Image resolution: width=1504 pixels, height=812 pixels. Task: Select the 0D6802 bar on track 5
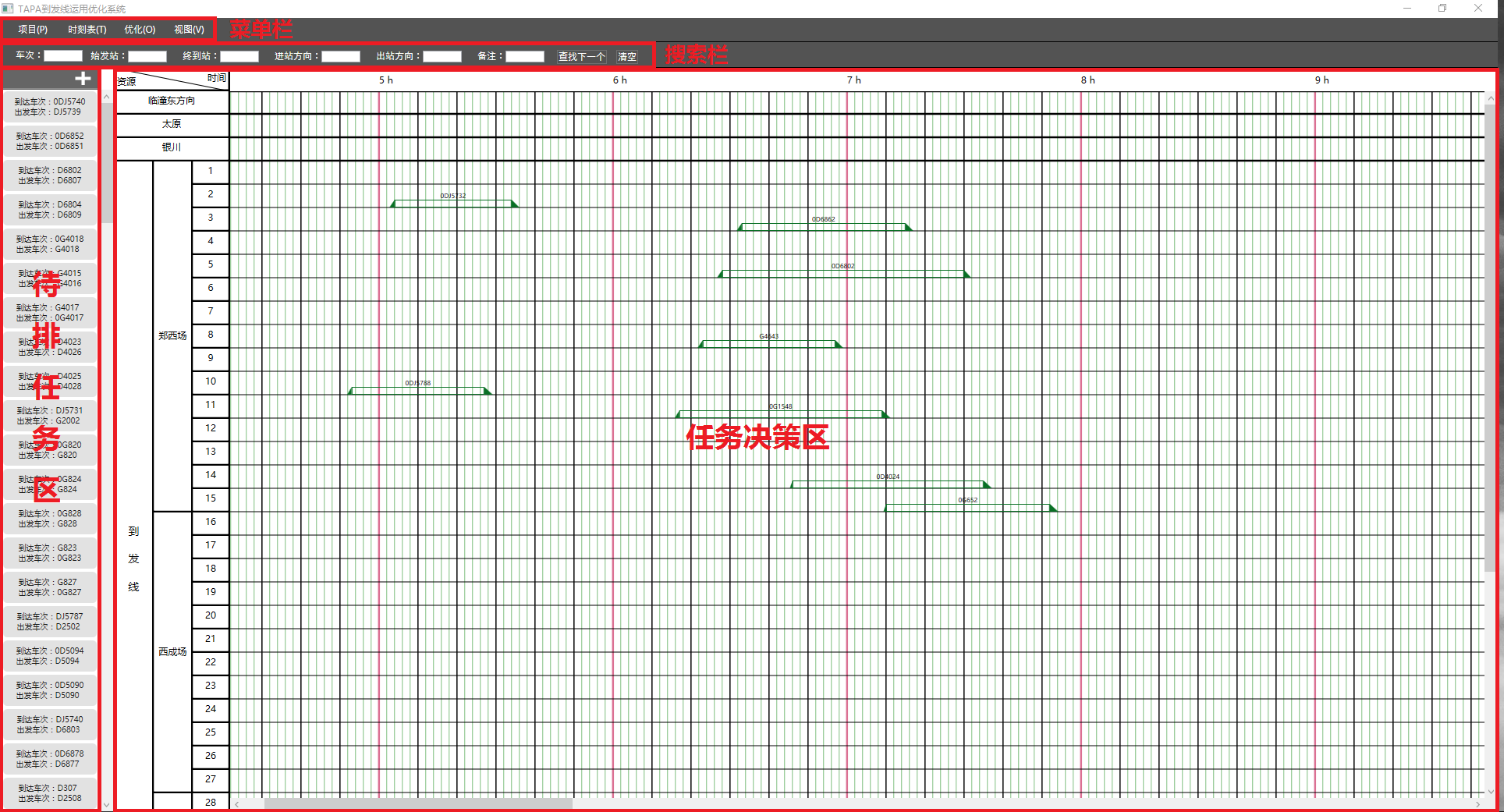[842, 271]
